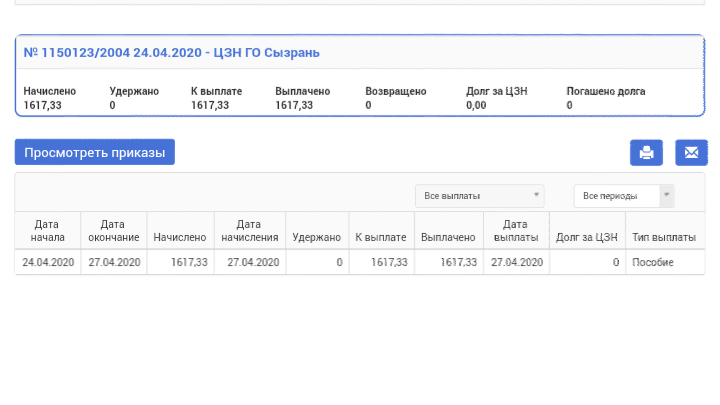Screen dimensions: 720x405
Task: Select the 24.04.2020 start date cell
Action: tap(48, 262)
